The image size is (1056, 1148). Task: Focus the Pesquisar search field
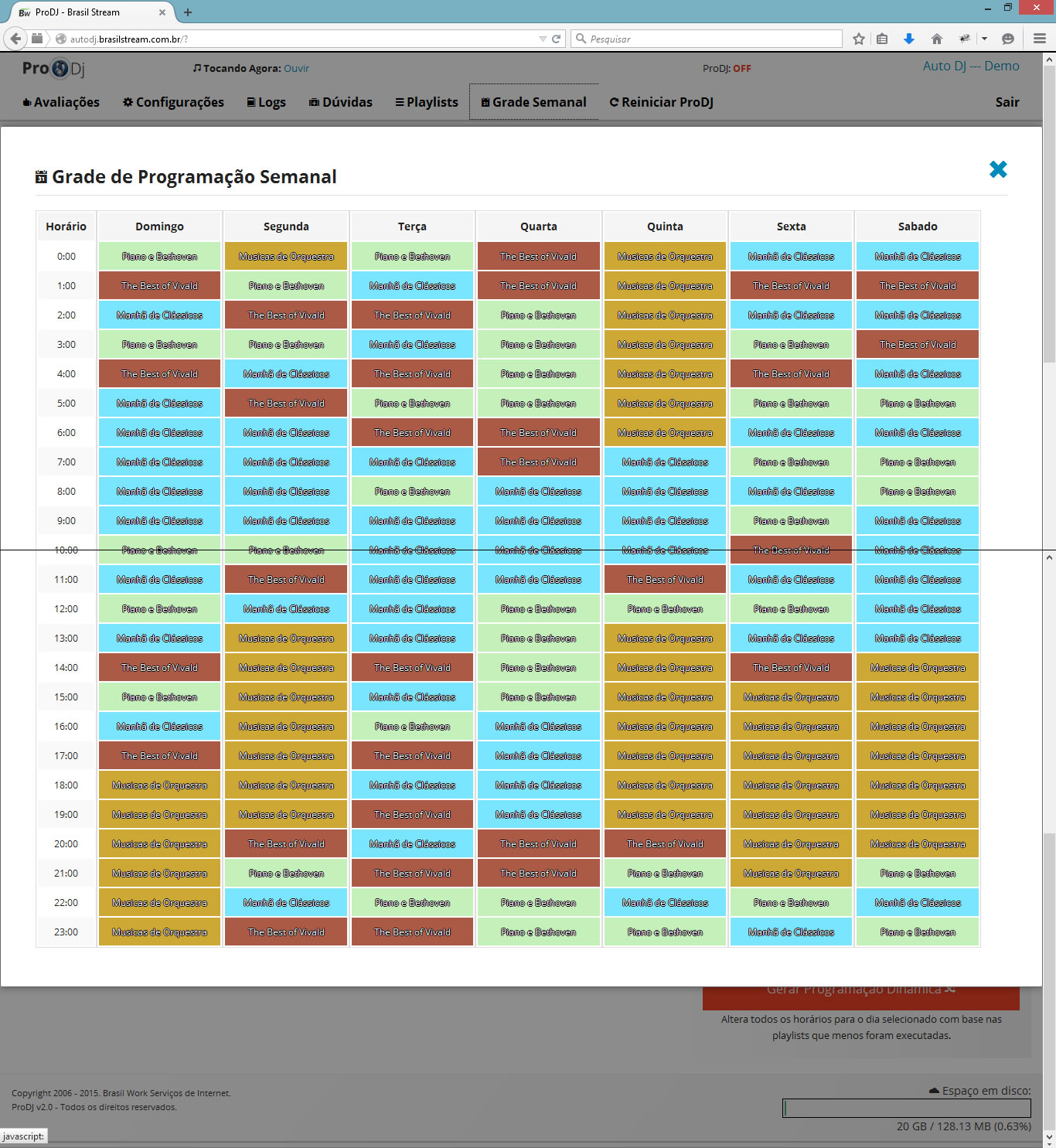pyautogui.click(x=707, y=39)
